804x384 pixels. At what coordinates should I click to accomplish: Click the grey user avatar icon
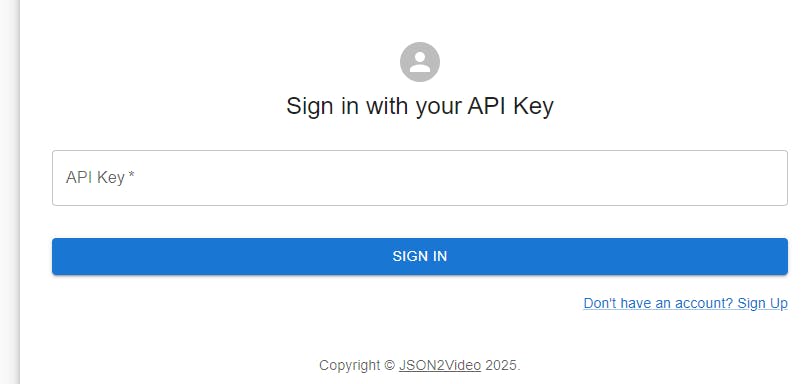point(419,62)
